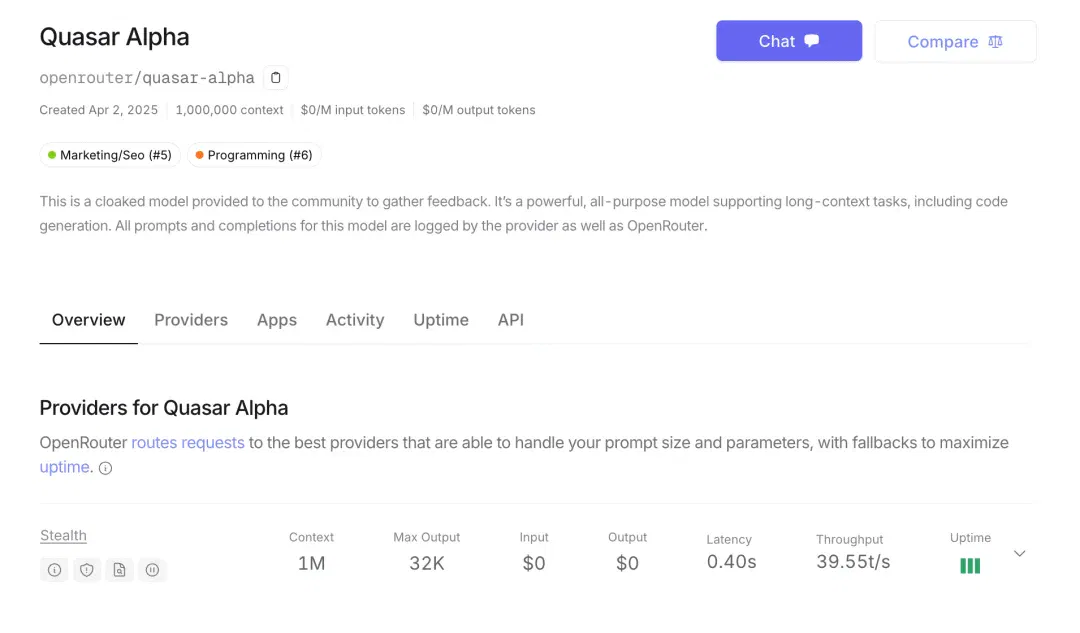Click the scales icon in the Compare button
Viewport: 1080px width, 633px height.
(995, 41)
